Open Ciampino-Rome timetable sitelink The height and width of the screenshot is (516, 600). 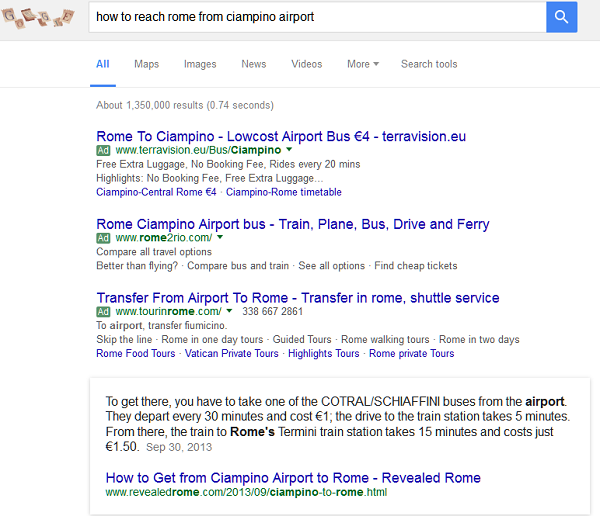[284, 192]
